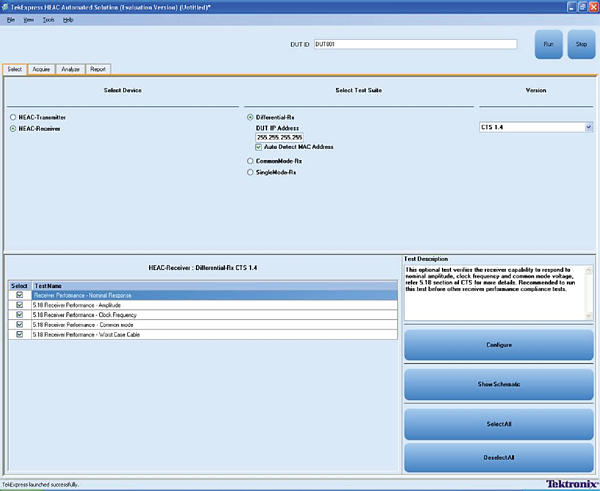Open the File menu
Viewport: 600px width, 491px height.
(x=11, y=19)
